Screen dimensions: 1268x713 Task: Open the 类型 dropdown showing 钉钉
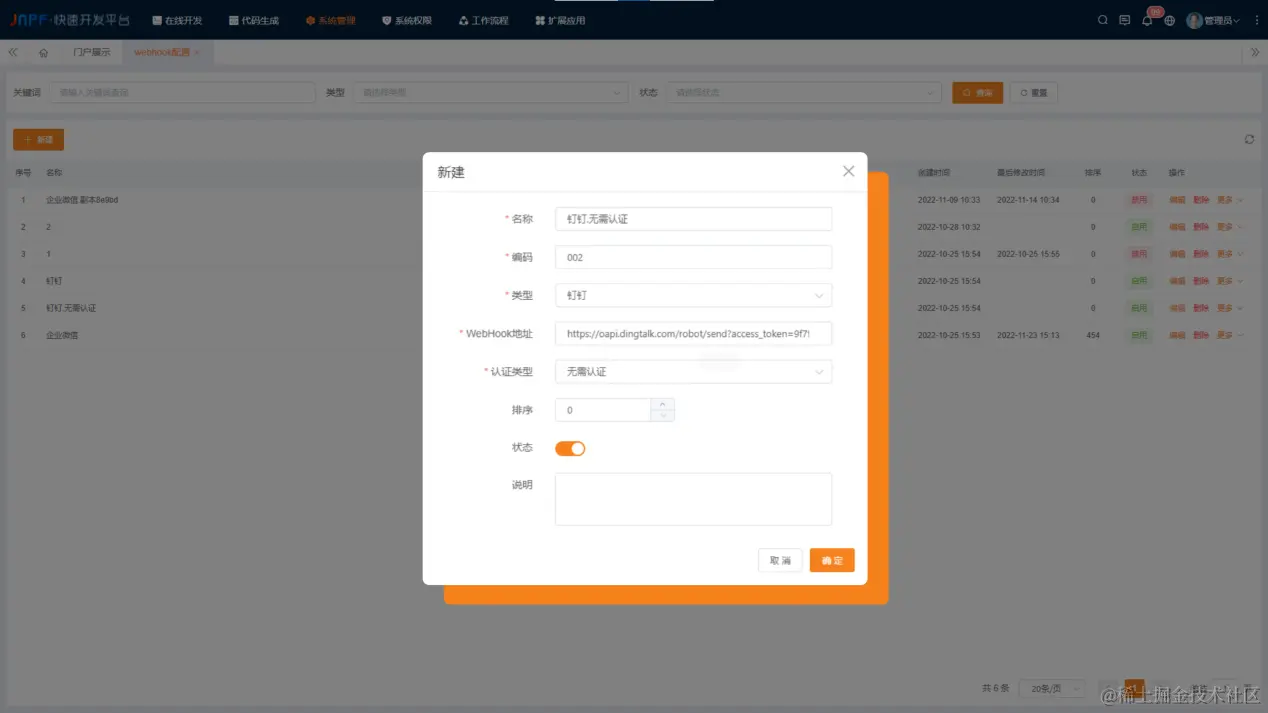click(x=693, y=295)
